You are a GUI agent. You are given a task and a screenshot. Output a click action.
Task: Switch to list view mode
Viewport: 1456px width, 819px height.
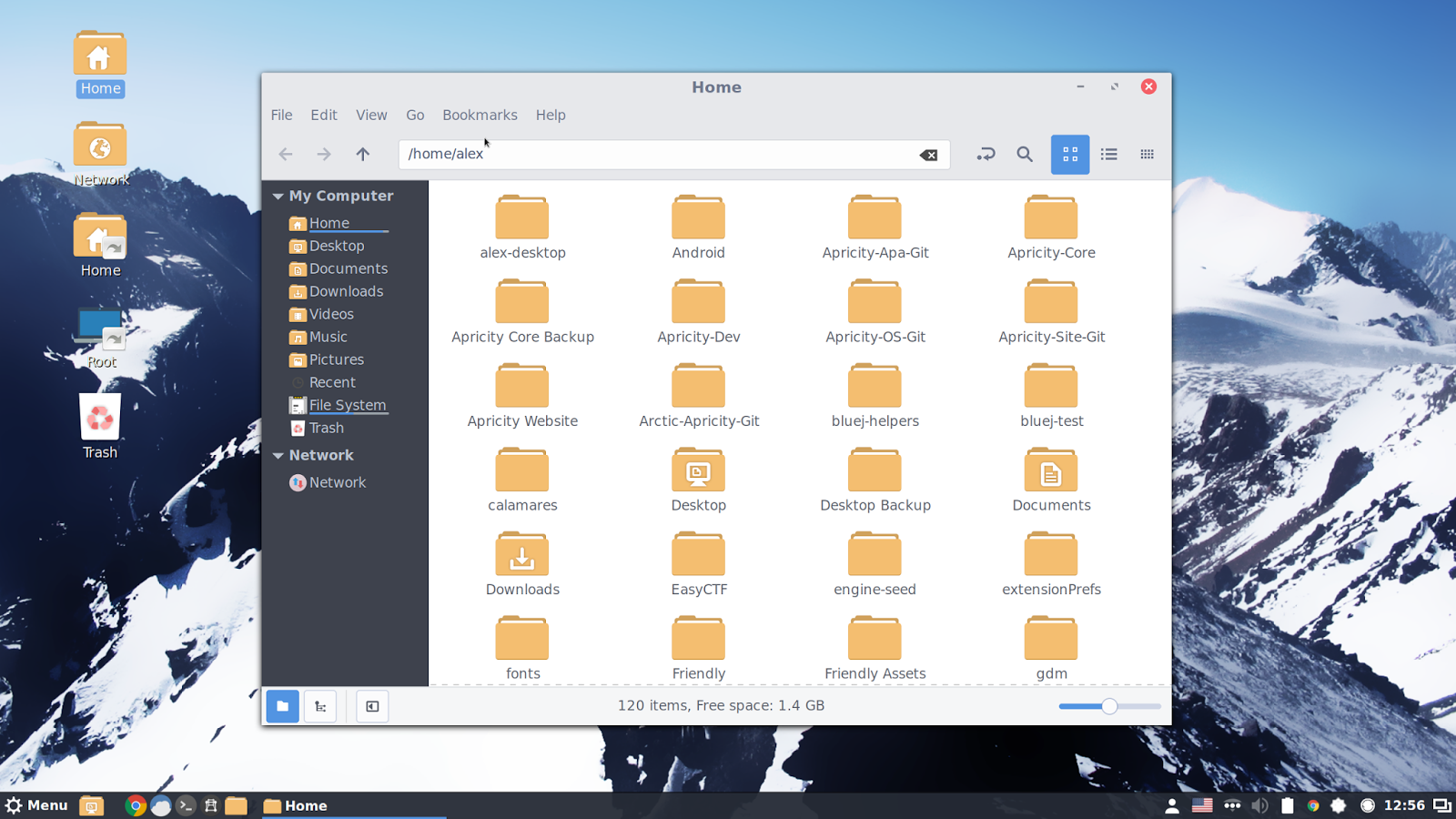pos(1109,154)
